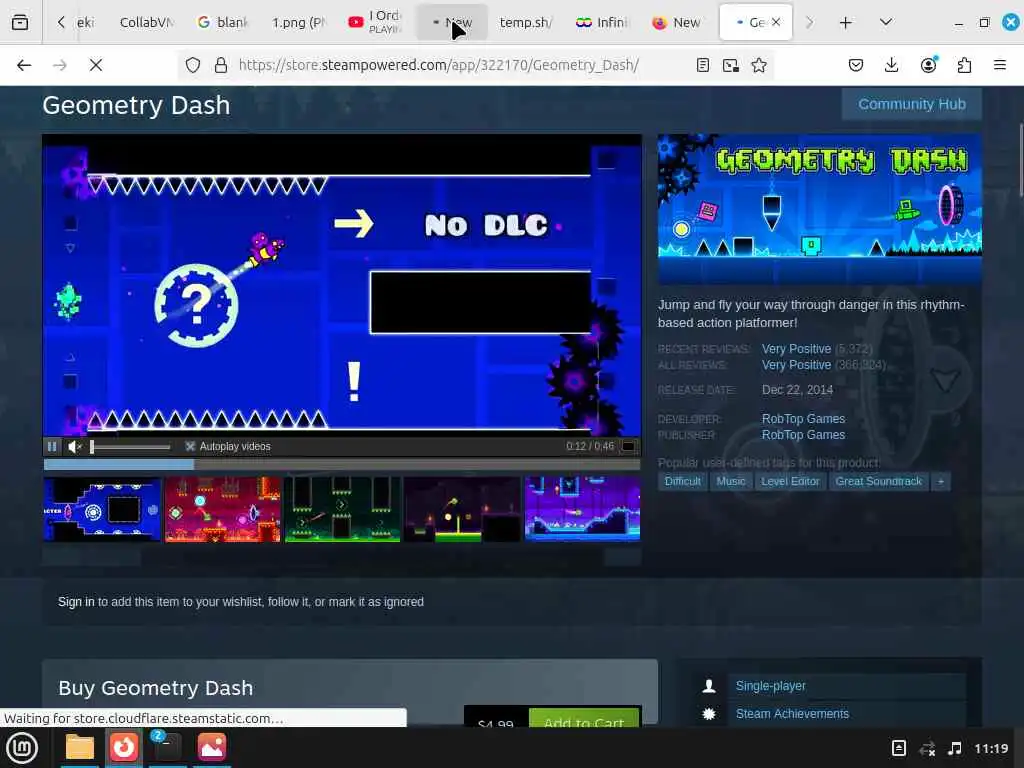Image resolution: width=1024 pixels, height=768 pixels.
Task: Open a new tab with the plus button
Action: click(x=845, y=23)
